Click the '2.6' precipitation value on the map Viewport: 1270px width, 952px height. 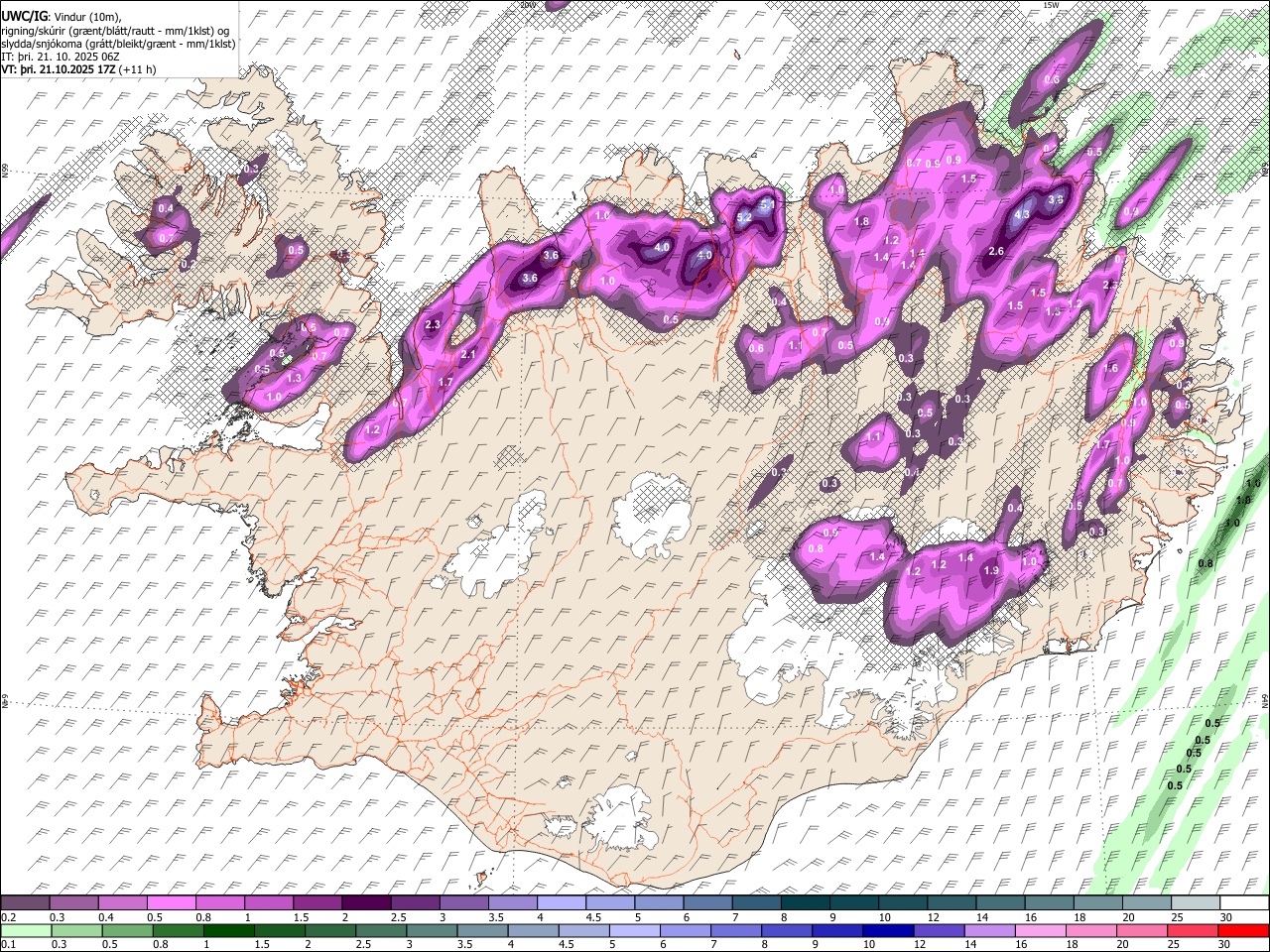(x=996, y=252)
